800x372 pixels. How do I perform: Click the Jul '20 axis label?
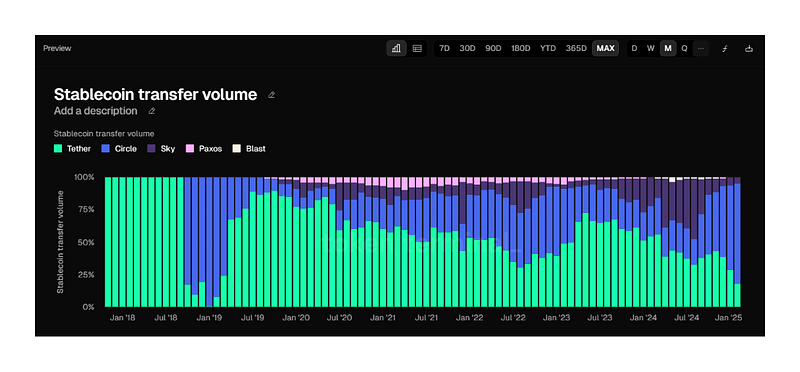point(339,317)
